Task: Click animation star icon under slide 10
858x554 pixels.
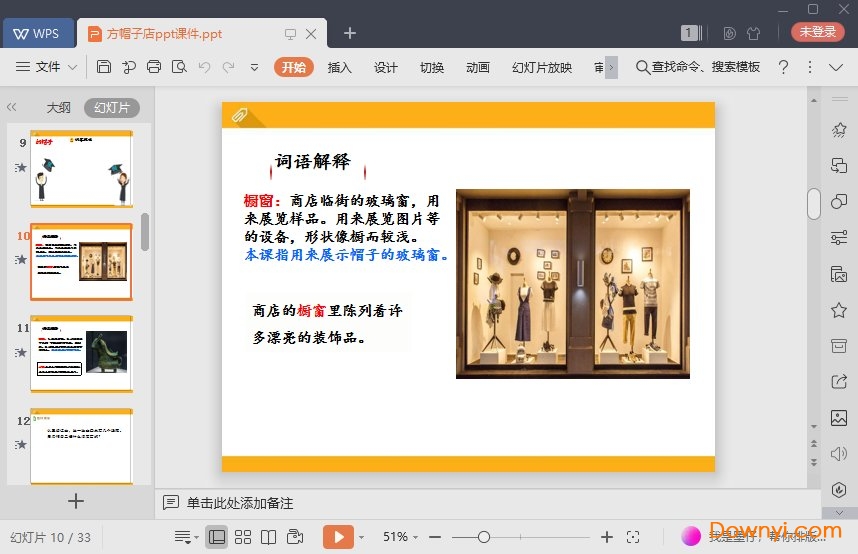Action: click(x=20, y=259)
